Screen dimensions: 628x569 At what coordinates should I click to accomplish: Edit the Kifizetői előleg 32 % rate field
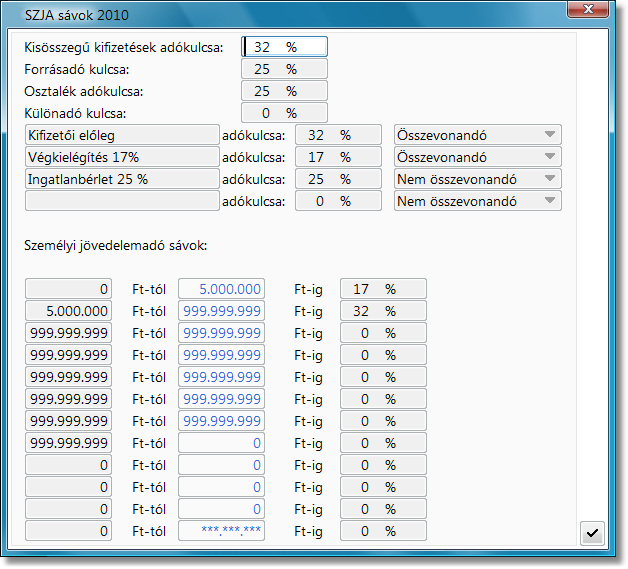[338, 135]
